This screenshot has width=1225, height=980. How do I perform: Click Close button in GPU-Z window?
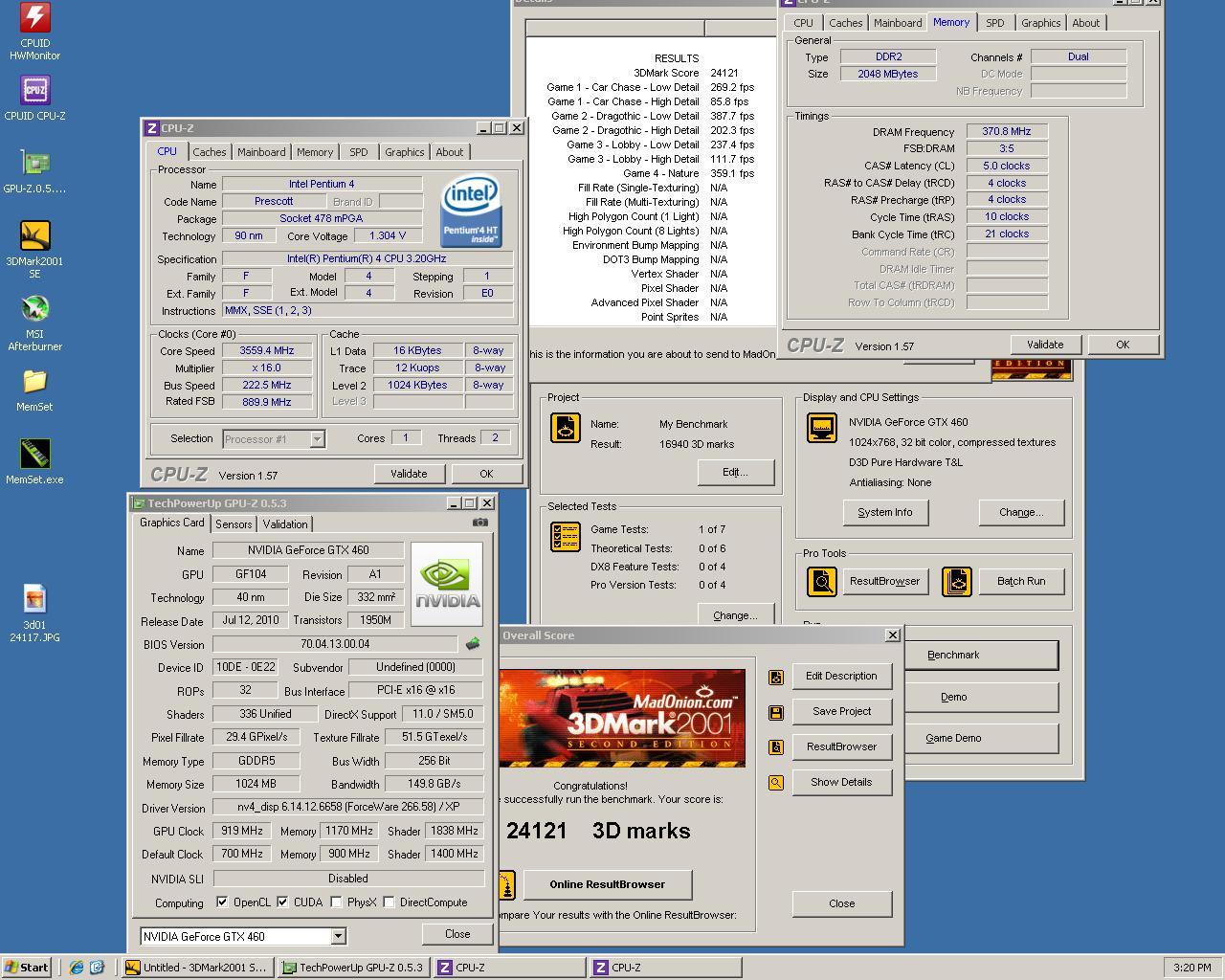tap(457, 934)
